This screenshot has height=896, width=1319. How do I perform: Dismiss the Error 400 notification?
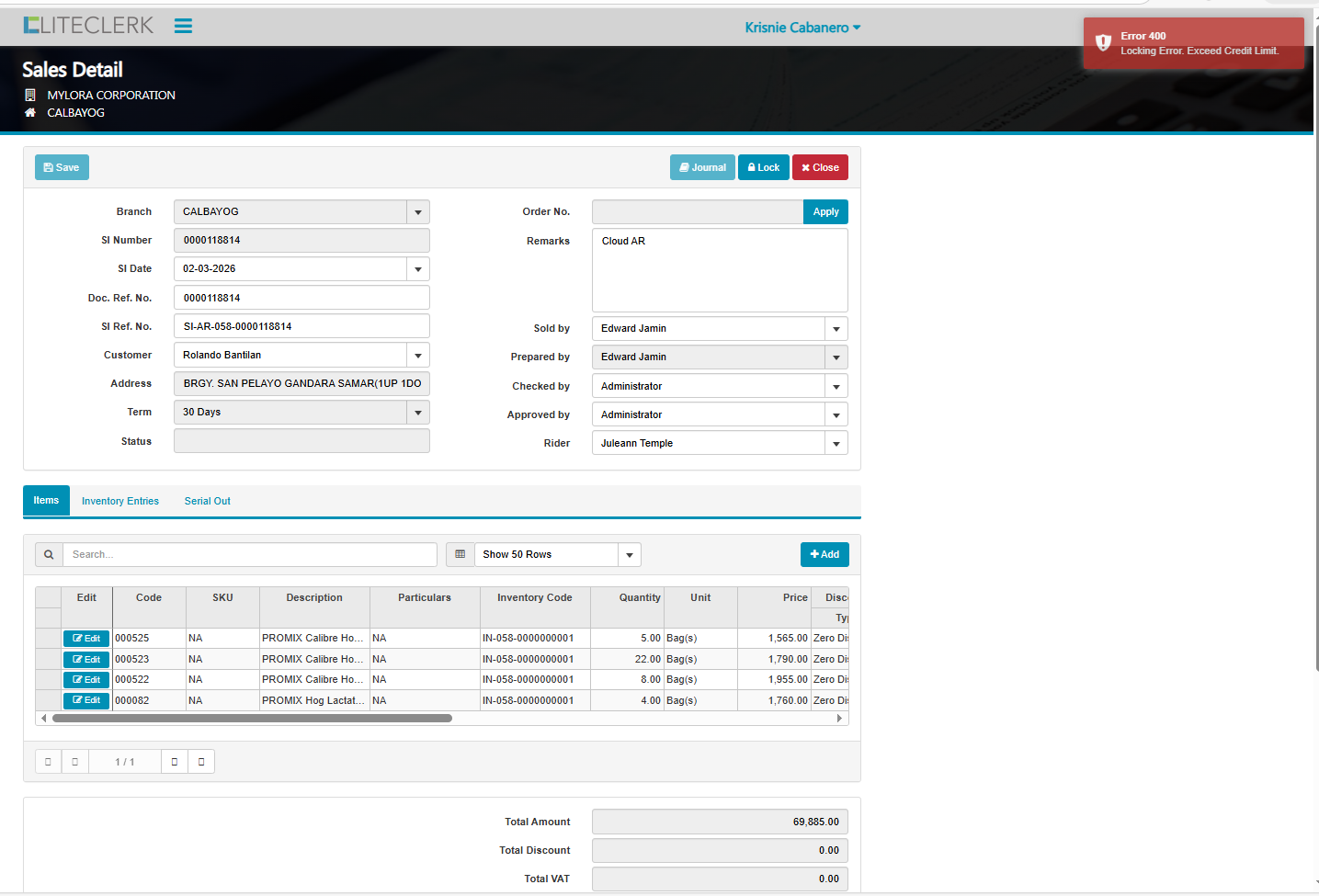point(1193,43)
